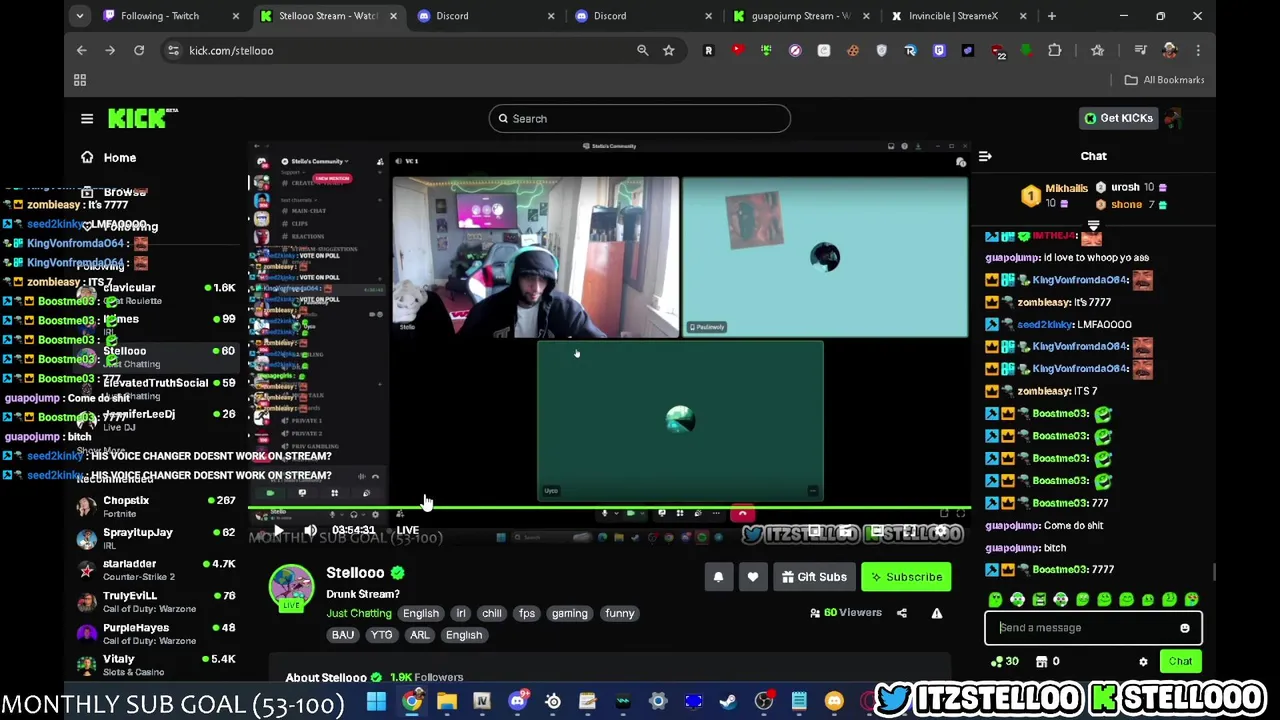Image resolution: width=1280 pixels, height=720 pixels.
Task: Bookmark this page with the star
Action: [x=668, y=50]
